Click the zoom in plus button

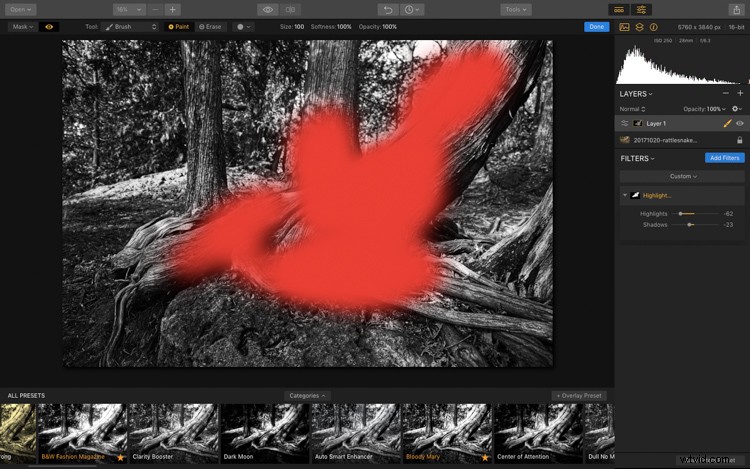tap(173, 10)
